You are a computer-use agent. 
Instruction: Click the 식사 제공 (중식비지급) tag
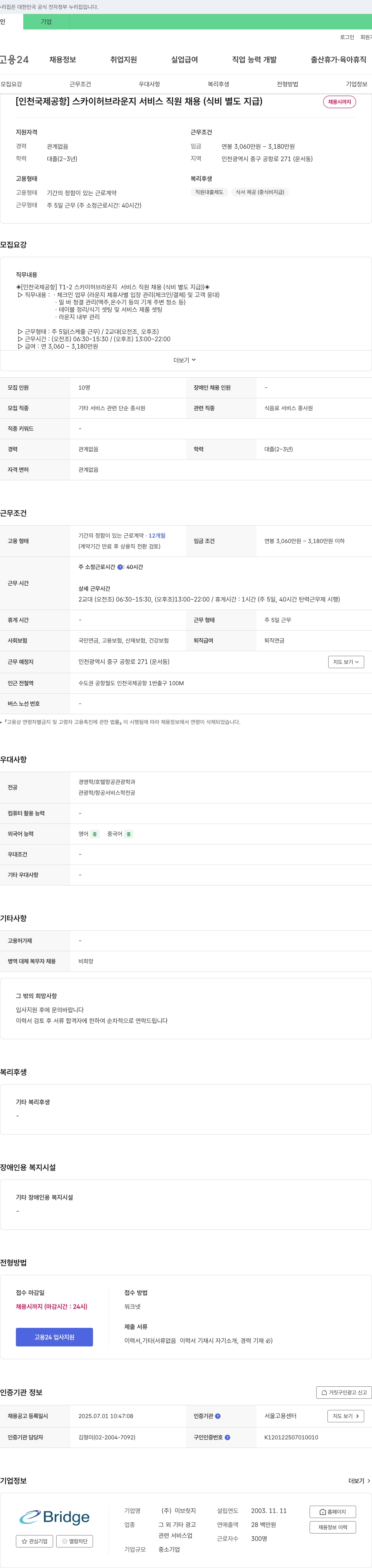point(260,192)
